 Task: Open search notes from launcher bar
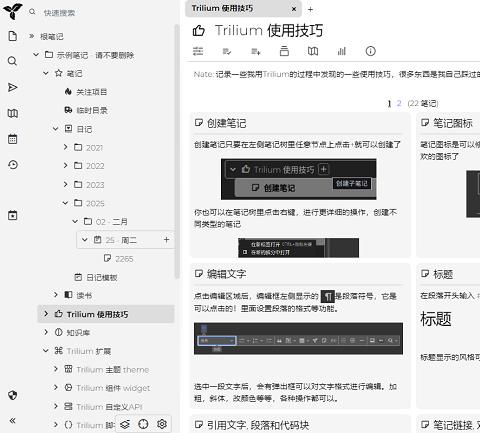[x=12, y=61]
